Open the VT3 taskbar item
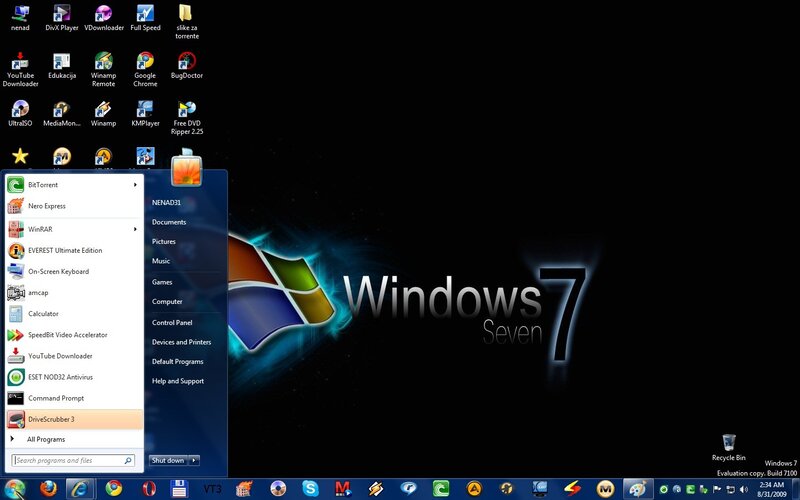This screenshot has height=500, width=800. click(x=212, y=489)
